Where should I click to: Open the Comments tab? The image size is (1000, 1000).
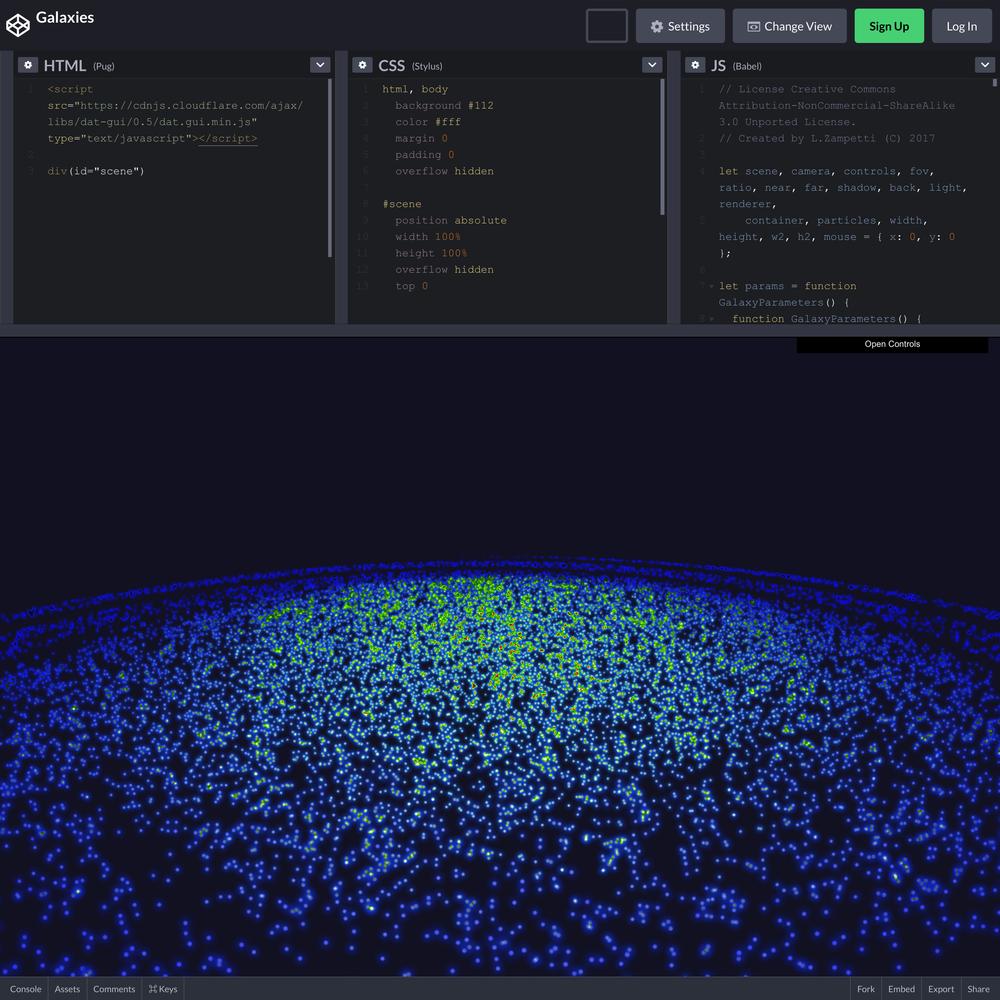(x=114, y=989)
